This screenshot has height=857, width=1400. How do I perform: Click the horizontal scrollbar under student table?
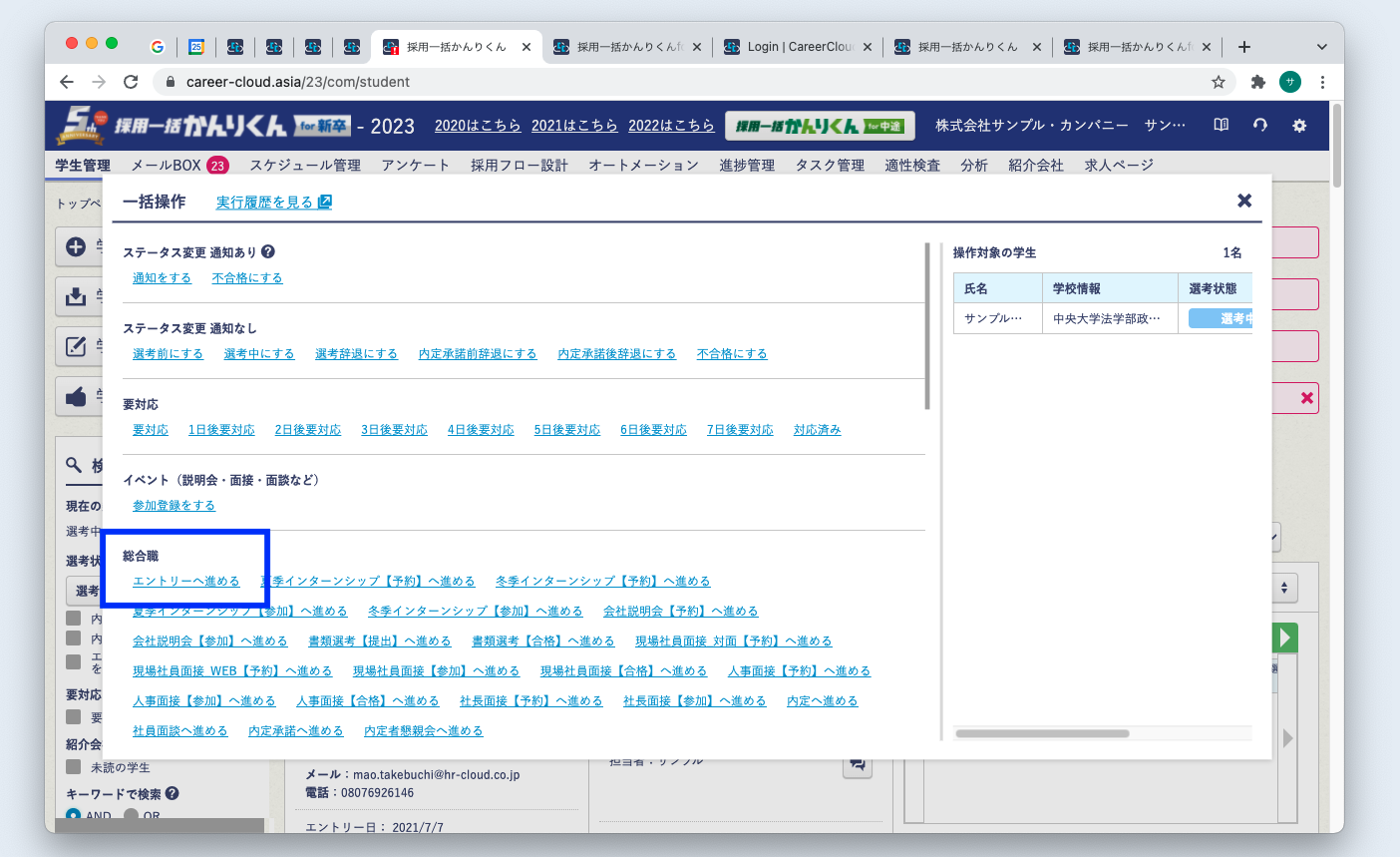click(x=1042, y=733)
